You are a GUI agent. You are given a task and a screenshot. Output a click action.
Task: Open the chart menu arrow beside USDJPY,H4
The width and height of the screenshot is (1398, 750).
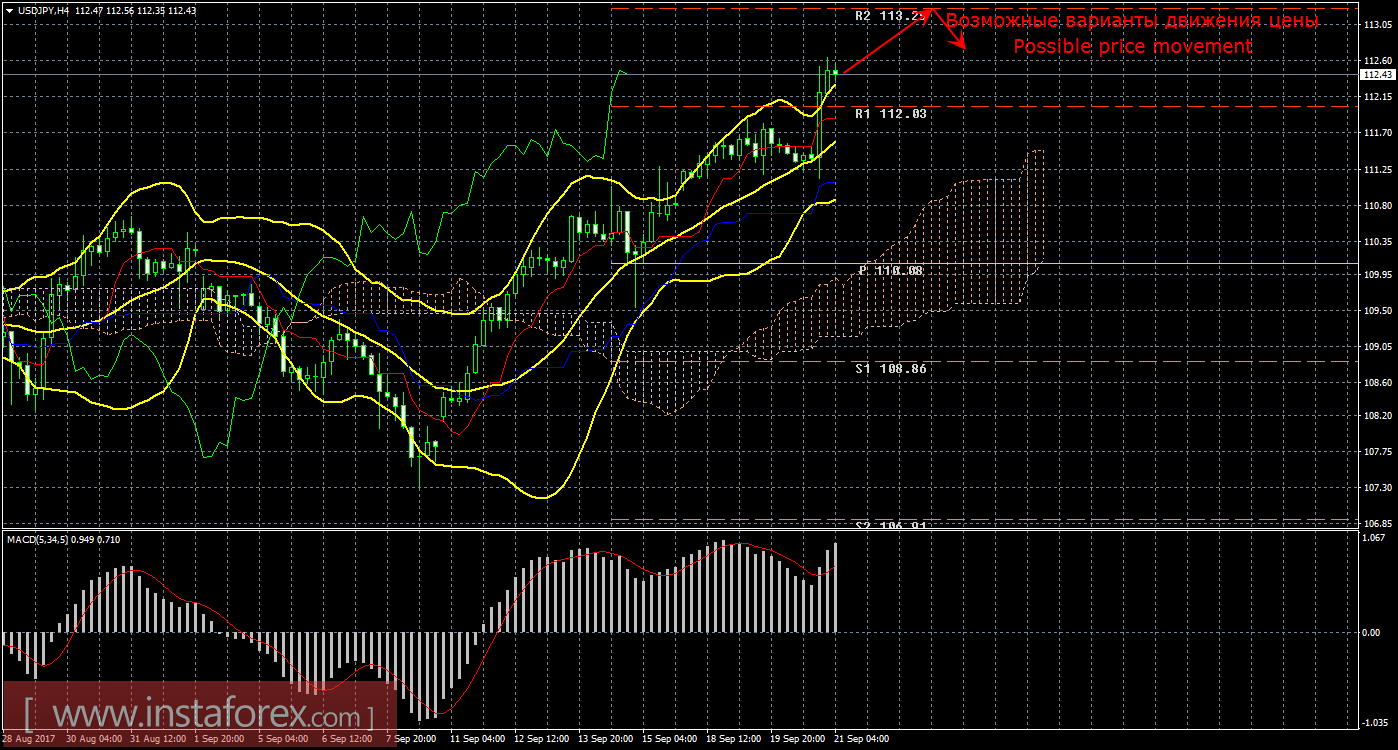tap(8, 9)
